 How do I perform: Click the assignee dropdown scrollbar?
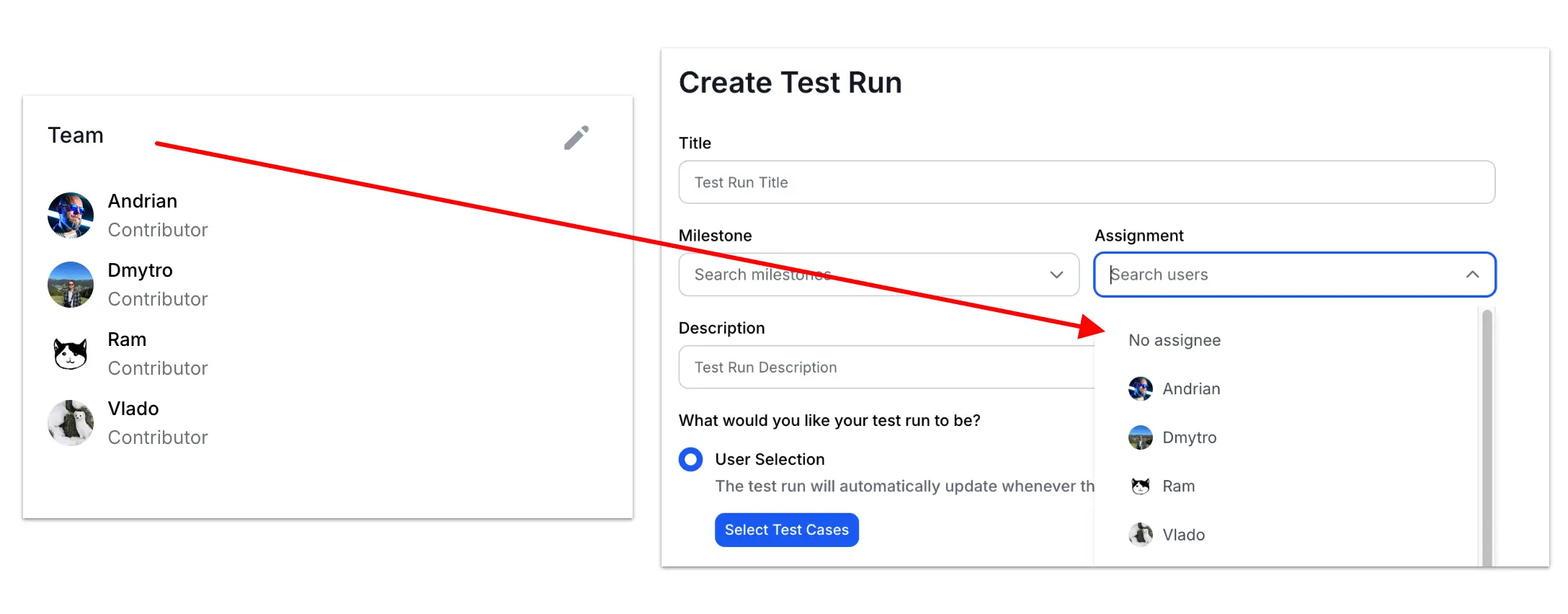[x=1487, y=437]
